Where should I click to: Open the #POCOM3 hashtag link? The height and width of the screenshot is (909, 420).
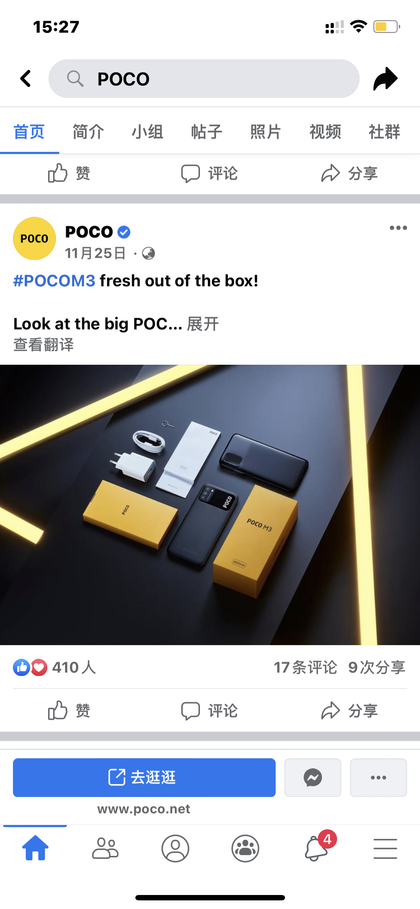point(54,281)
